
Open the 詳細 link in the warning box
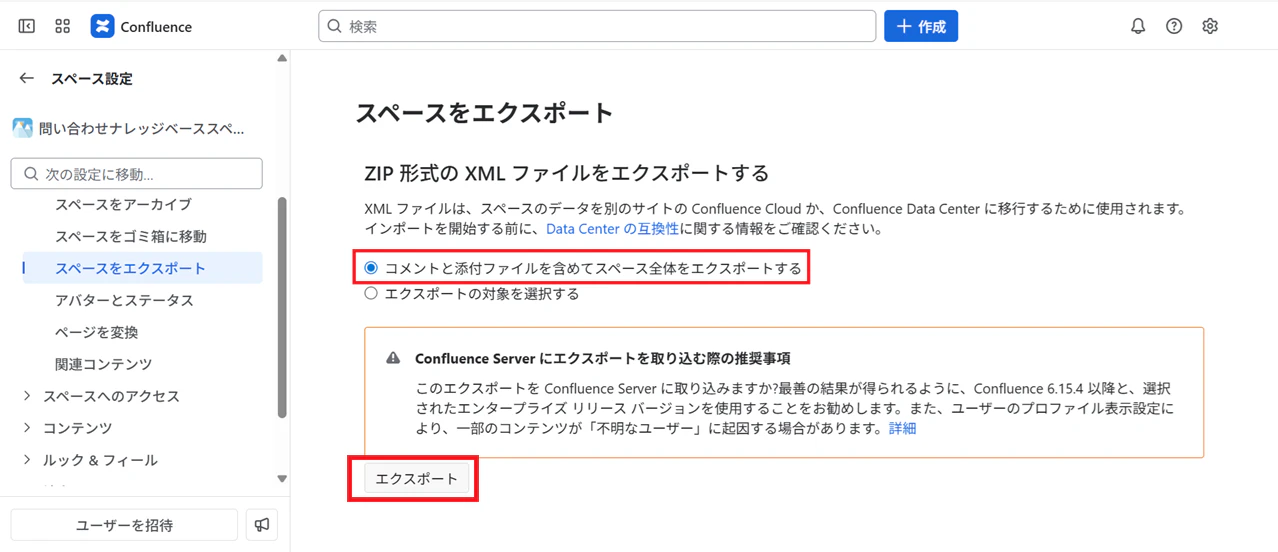902,428
